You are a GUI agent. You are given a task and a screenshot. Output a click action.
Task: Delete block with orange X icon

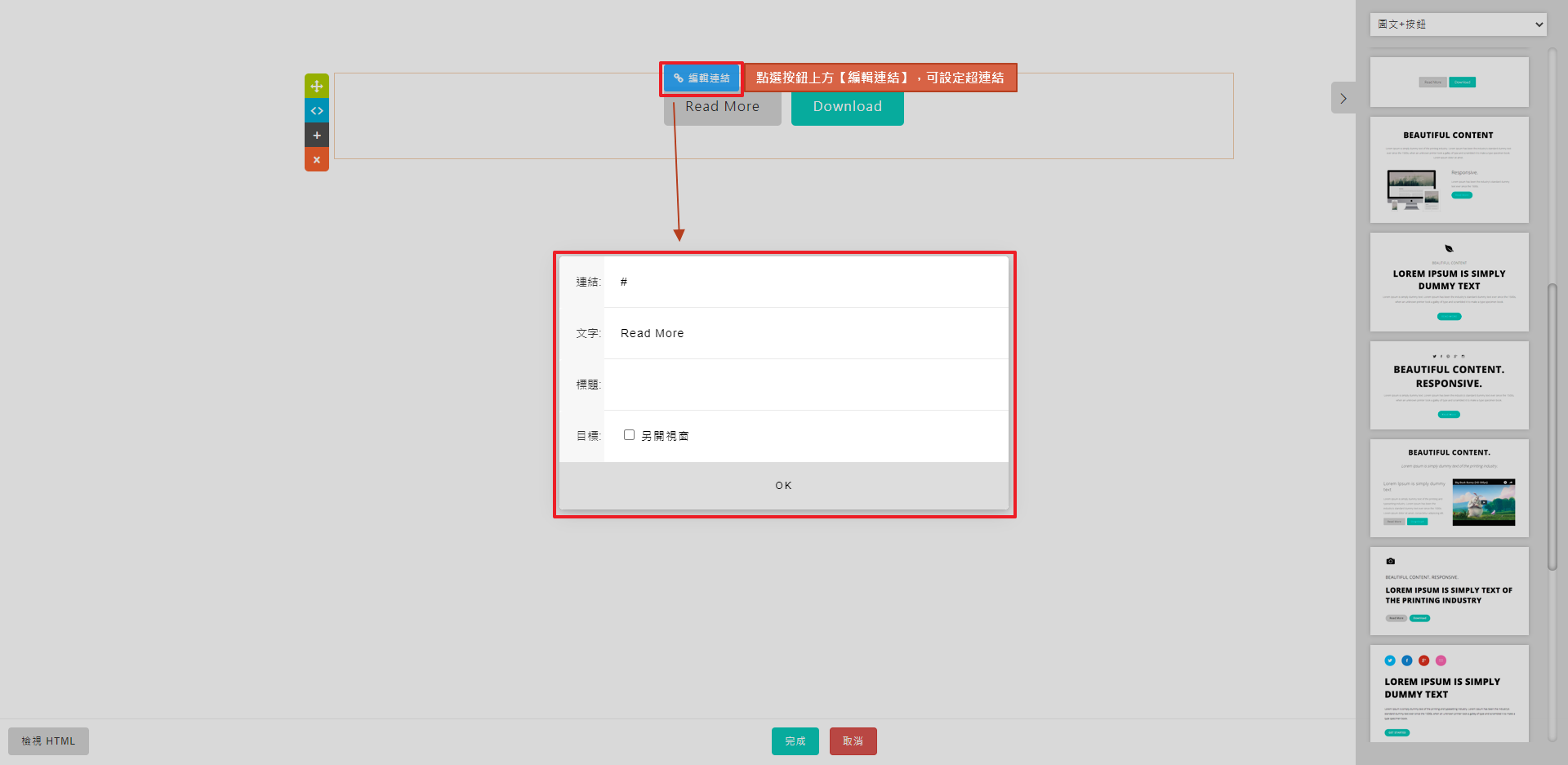pos(317,159)
